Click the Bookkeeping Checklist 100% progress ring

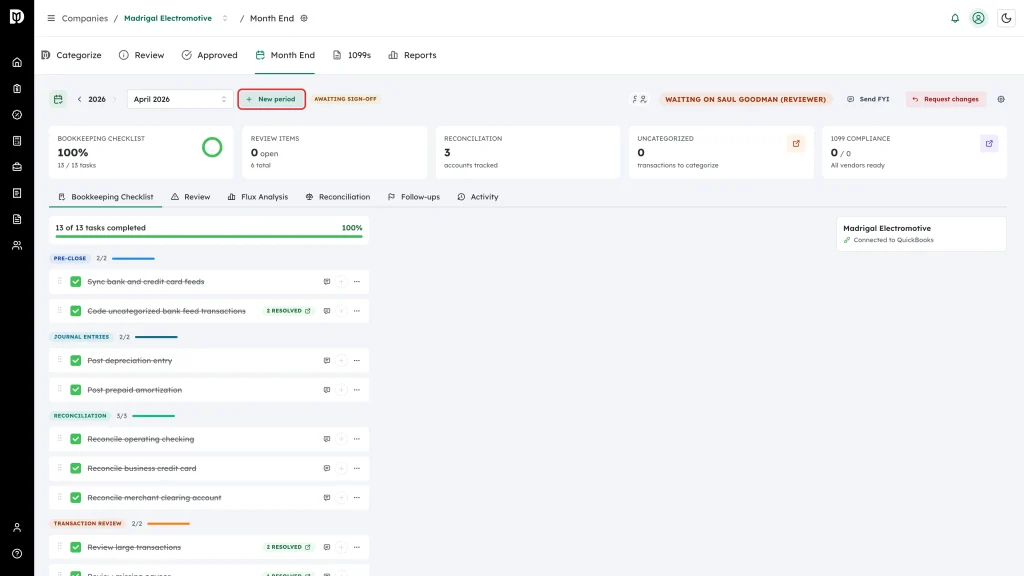click(x=212, y=148)
